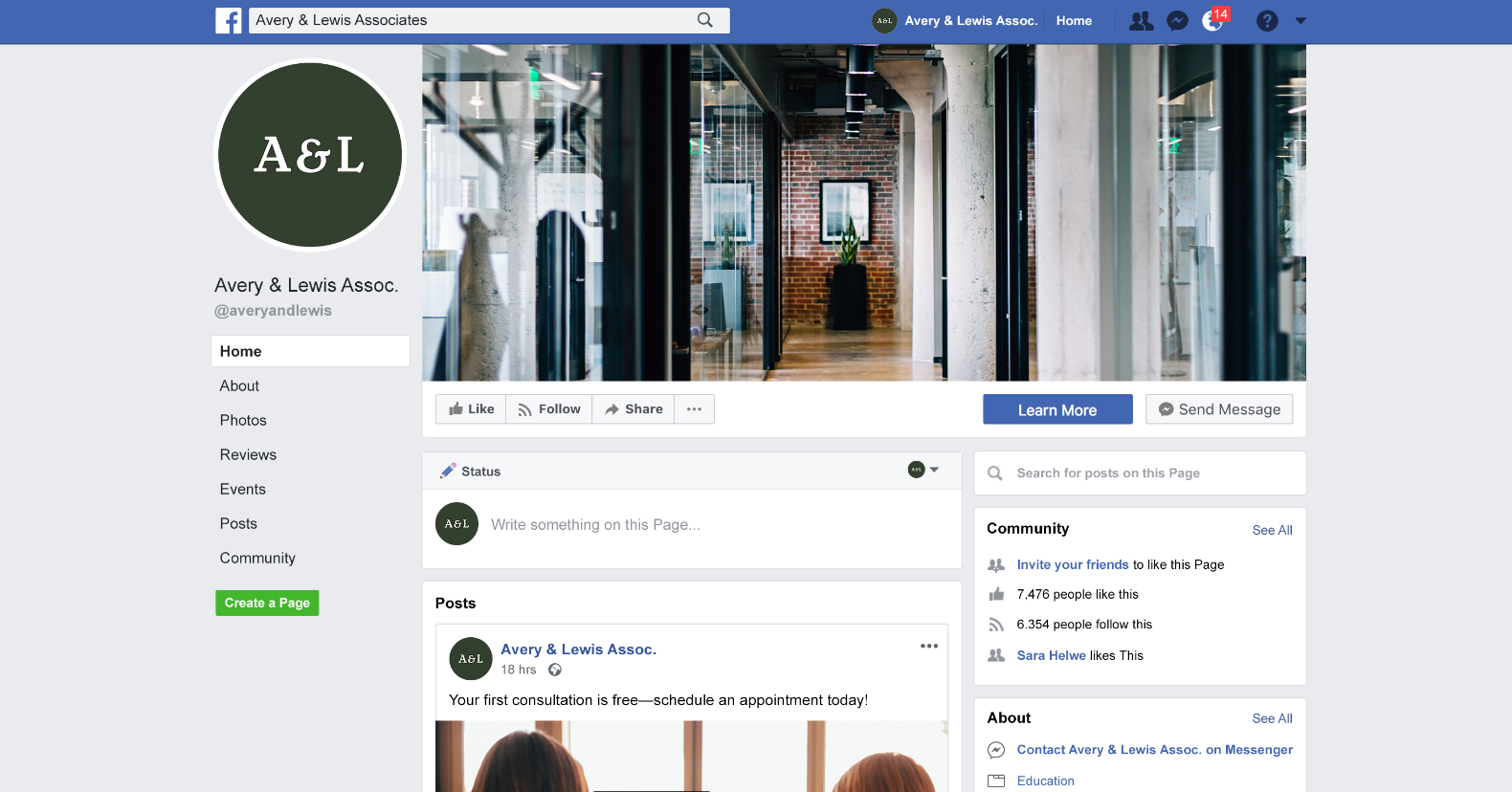The height and width of the screenshot is (792, 1512).
Task: Open the Community section in sidebar
Action: [257, 558]
